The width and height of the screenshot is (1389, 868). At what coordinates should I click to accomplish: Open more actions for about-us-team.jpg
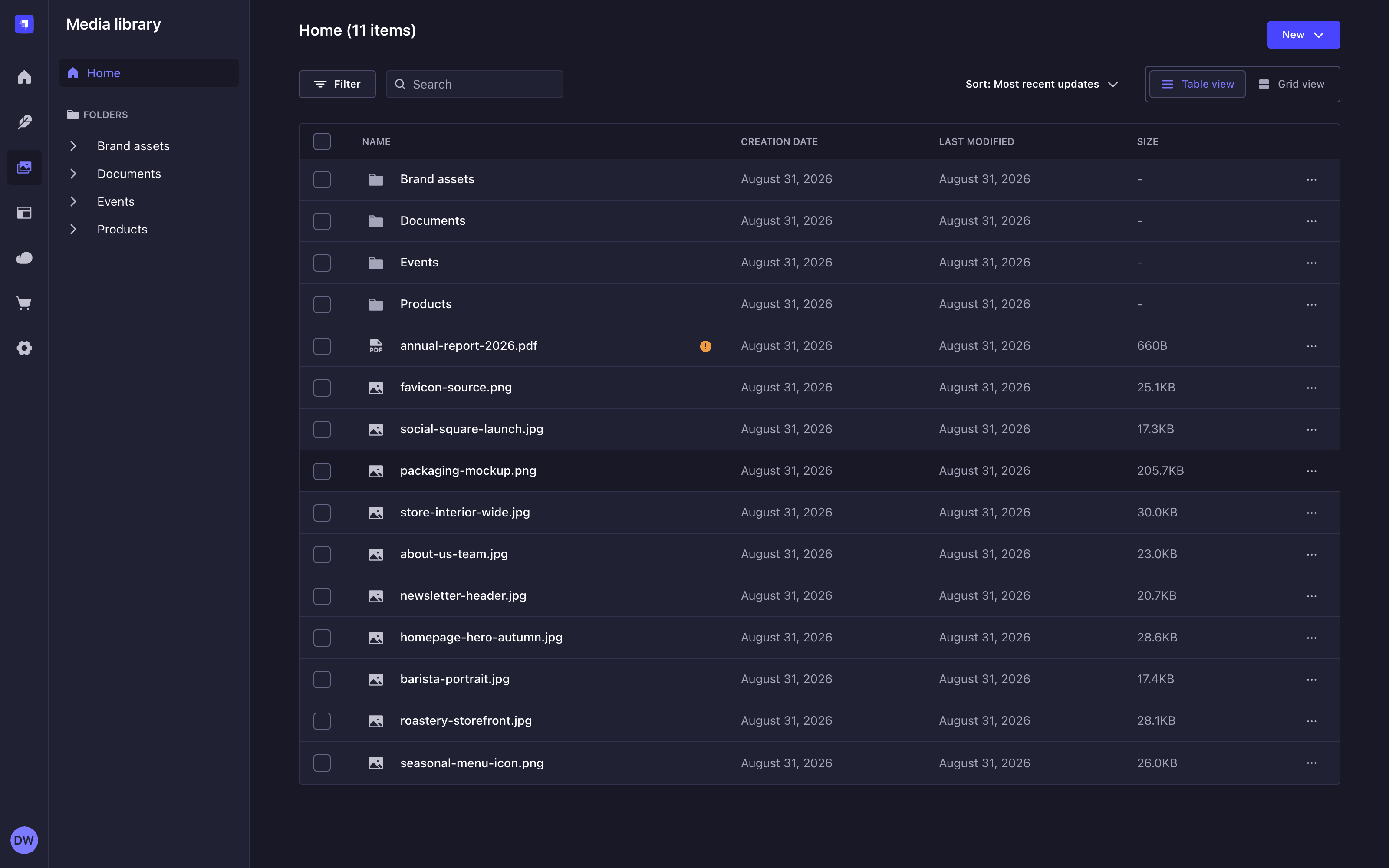point(1311,555)
